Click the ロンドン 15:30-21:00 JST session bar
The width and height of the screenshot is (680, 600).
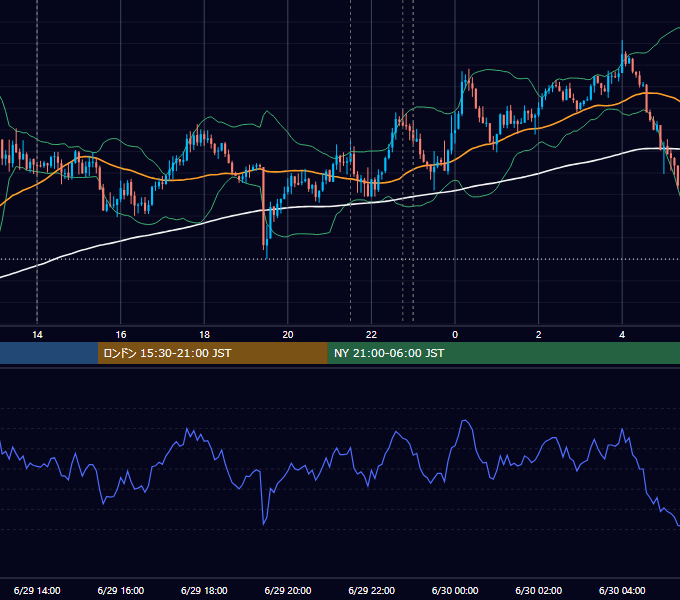click(x=212, y=353)
